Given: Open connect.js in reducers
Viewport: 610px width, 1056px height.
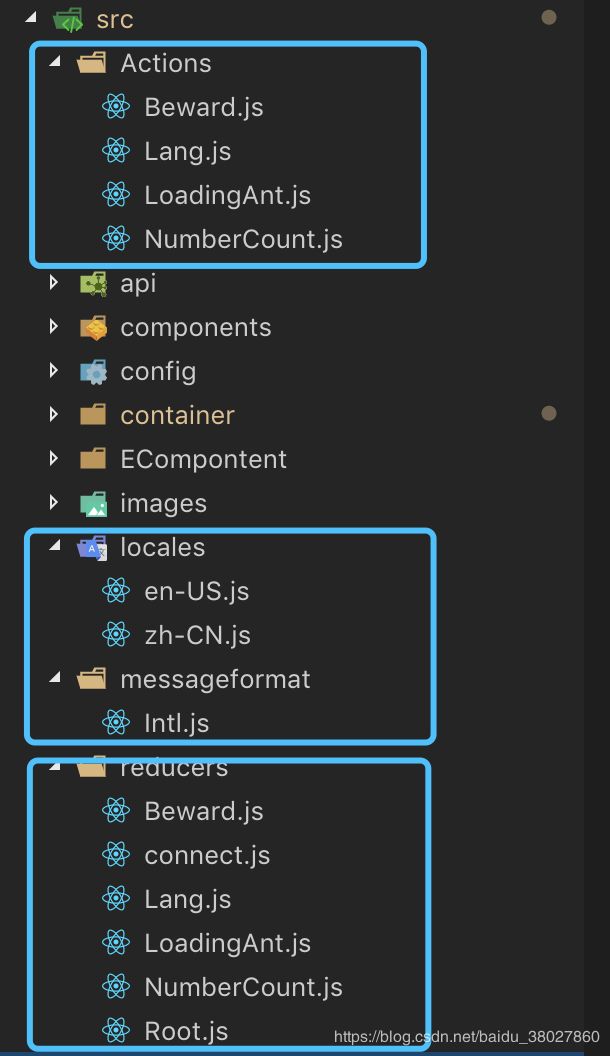Looking at the screenshot, I should tap(207, 855).
